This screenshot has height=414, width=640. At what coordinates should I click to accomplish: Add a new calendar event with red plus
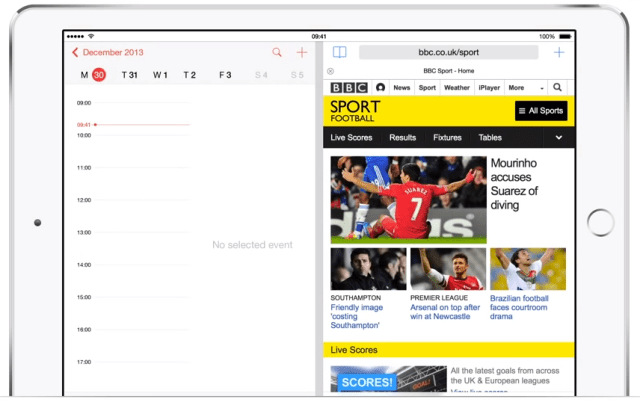click(302, 52)
